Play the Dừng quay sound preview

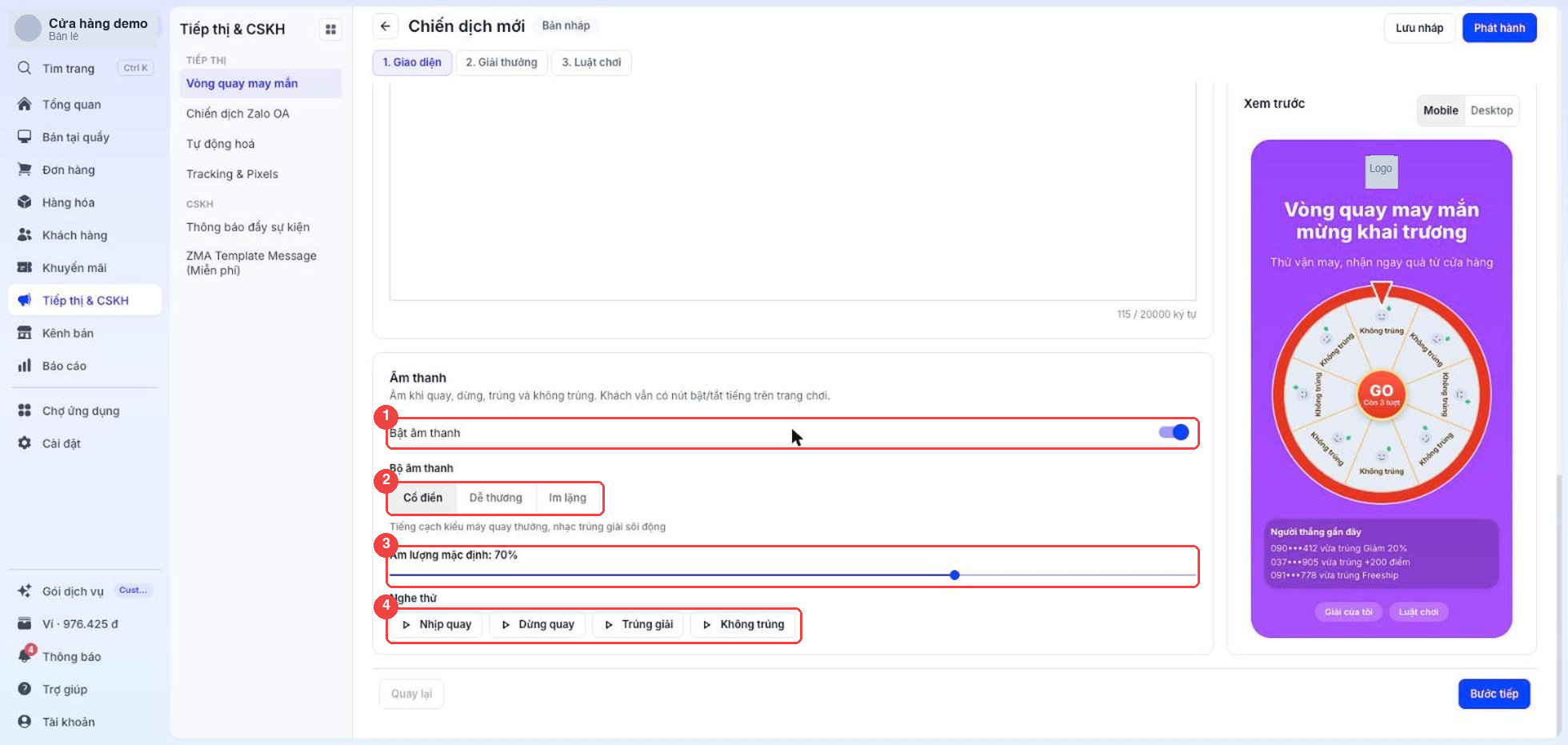(x=538, y=624)
